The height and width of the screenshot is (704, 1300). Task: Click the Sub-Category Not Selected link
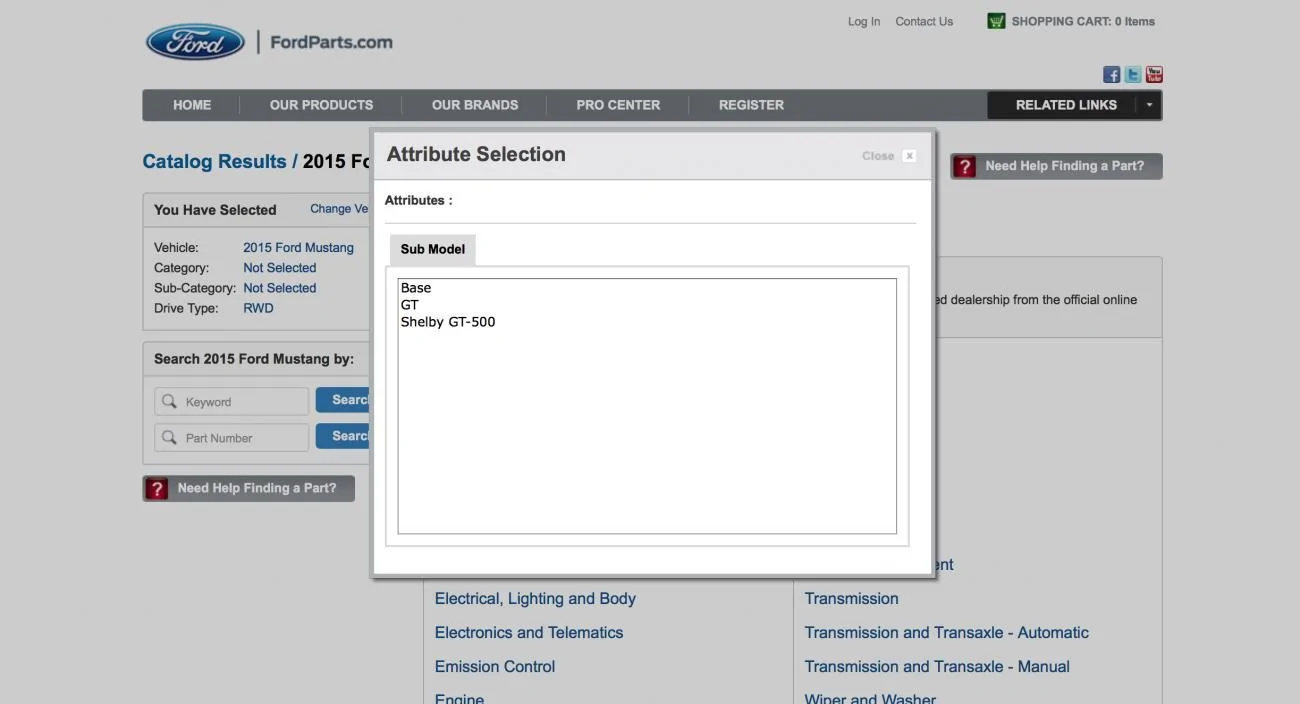tap(280, 288)
